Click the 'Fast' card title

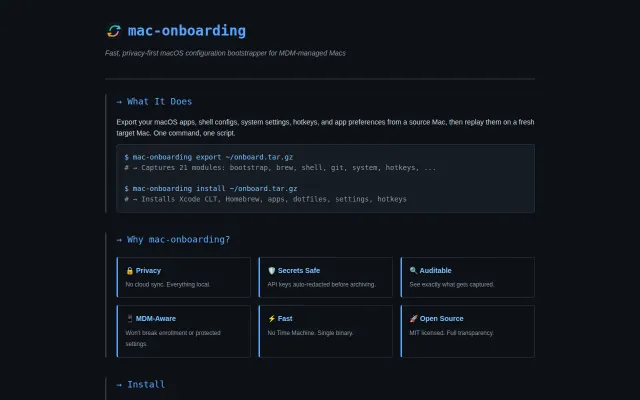(x=285, y=319)
